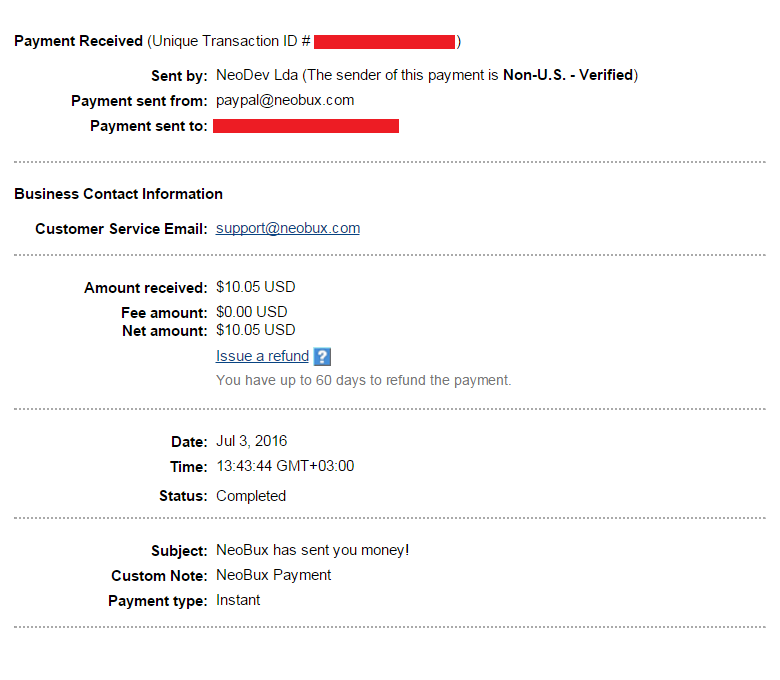The image size is (780, 680).
Task: Click the blue question mark help icon
Action: point(322,356)
